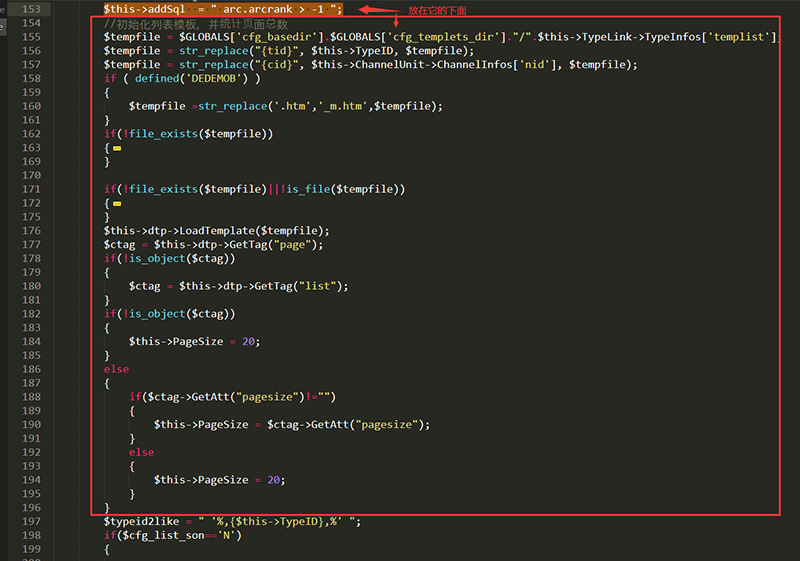Click the if(!is_object($ctag)) statement on line 178
800x561 pixels.
[x=170, y=258]
